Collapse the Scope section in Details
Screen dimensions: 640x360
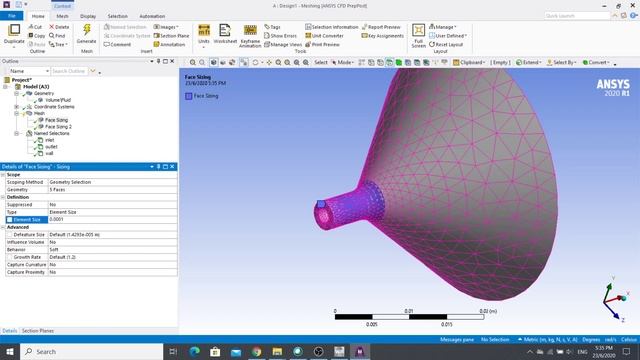coord(3,175)
